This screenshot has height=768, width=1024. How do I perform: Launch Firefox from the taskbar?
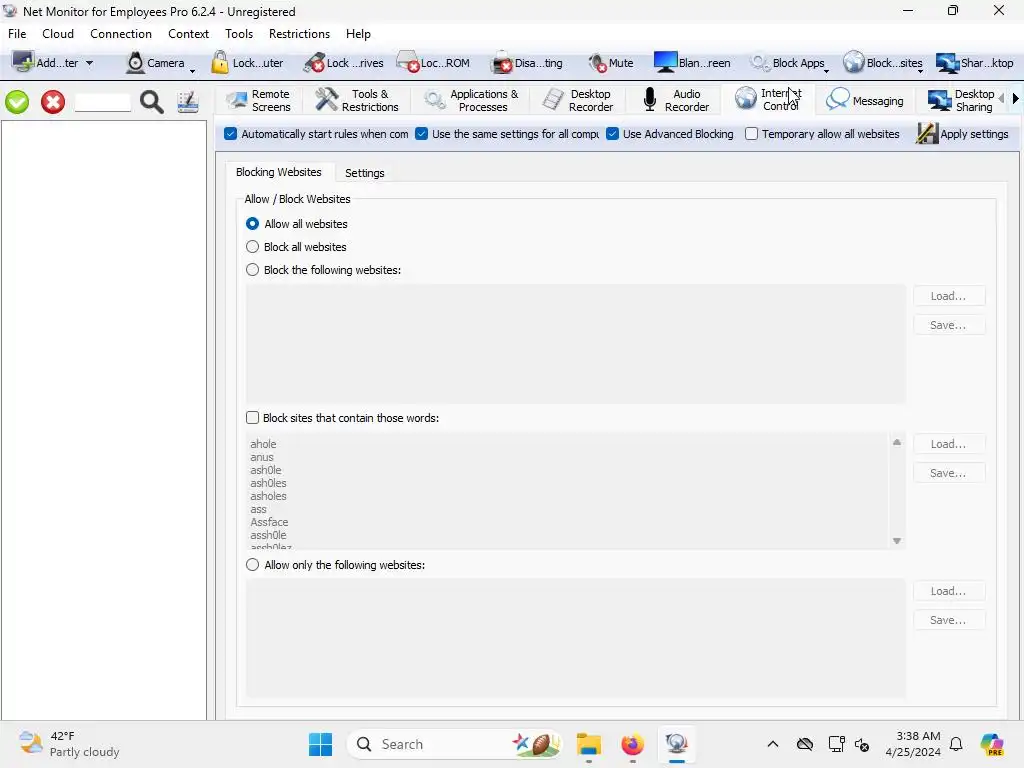pos(632,744)
